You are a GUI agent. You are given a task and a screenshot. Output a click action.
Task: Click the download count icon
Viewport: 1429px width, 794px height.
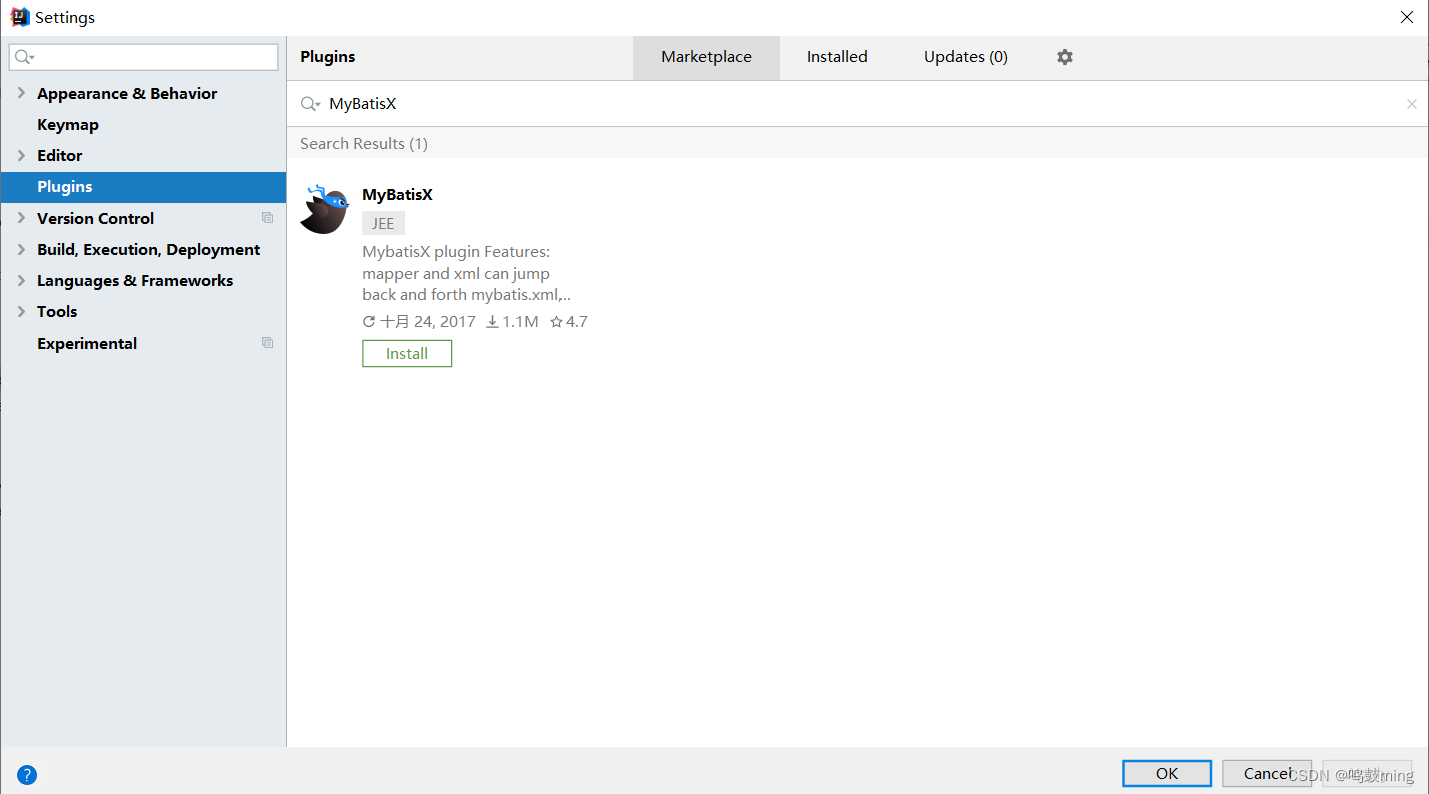pos(492,322)
